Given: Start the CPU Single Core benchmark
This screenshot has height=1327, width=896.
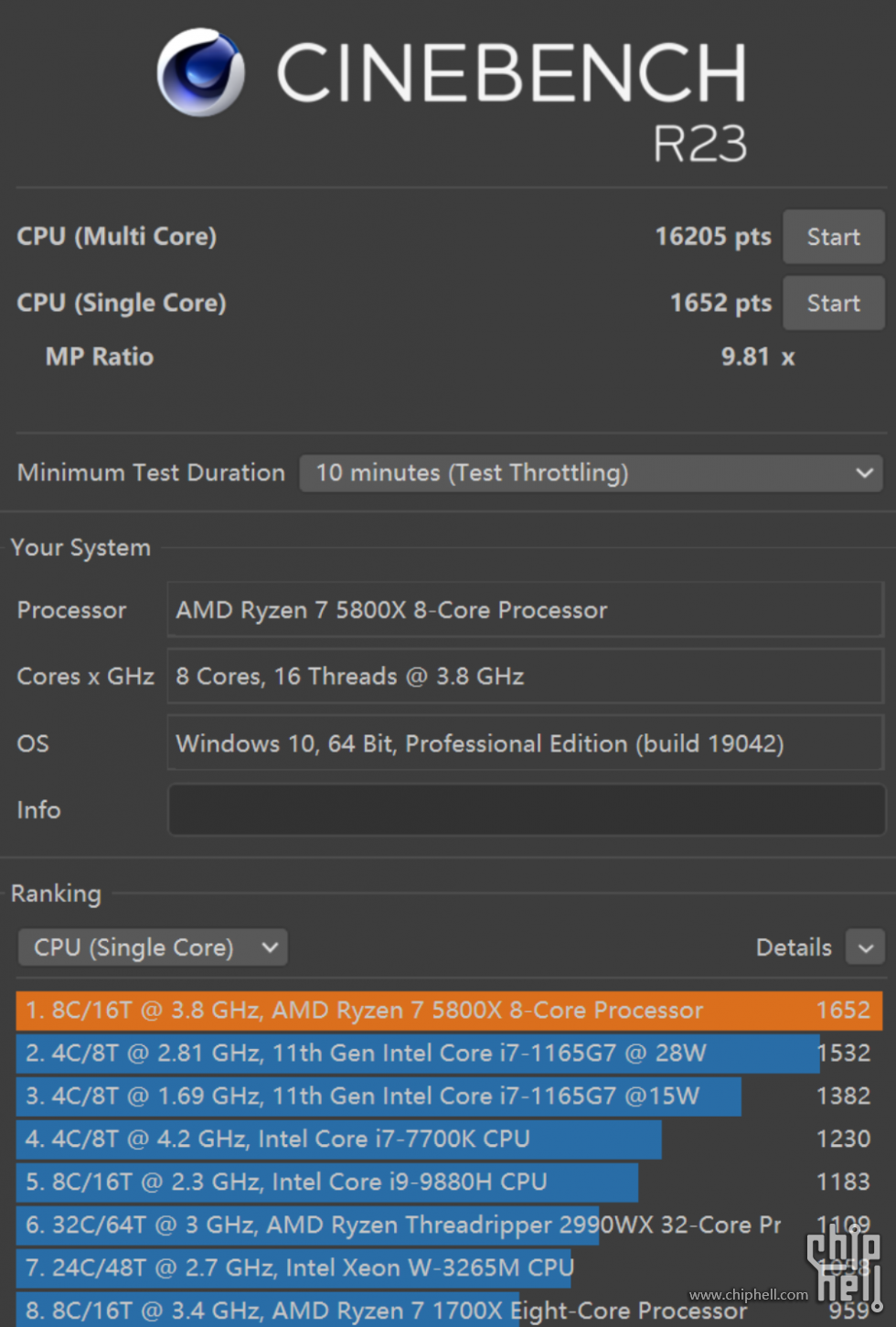Looking at the screenshot, I should coord(832,303).
